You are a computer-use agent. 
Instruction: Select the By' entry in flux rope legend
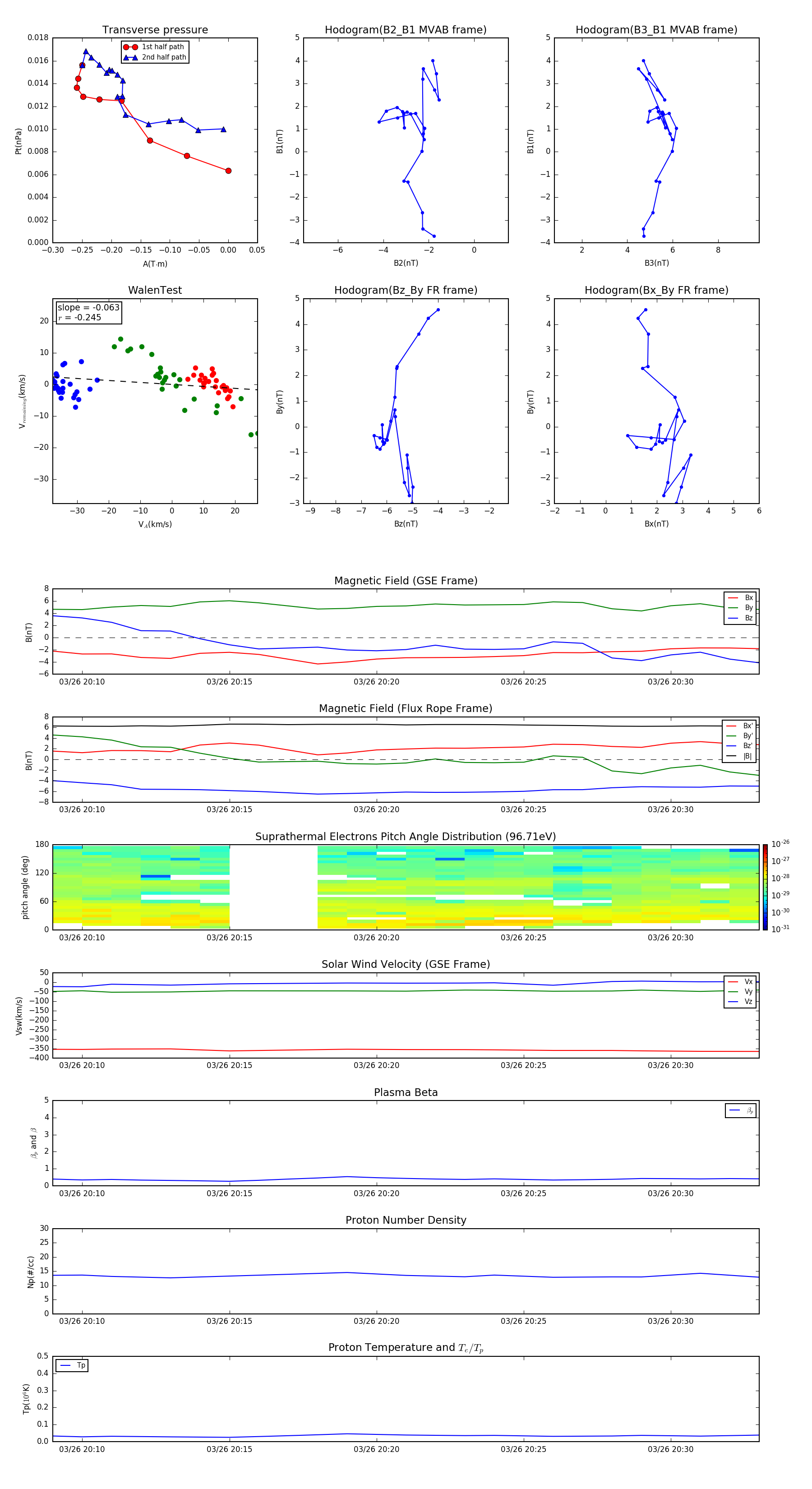click(739, 736)
